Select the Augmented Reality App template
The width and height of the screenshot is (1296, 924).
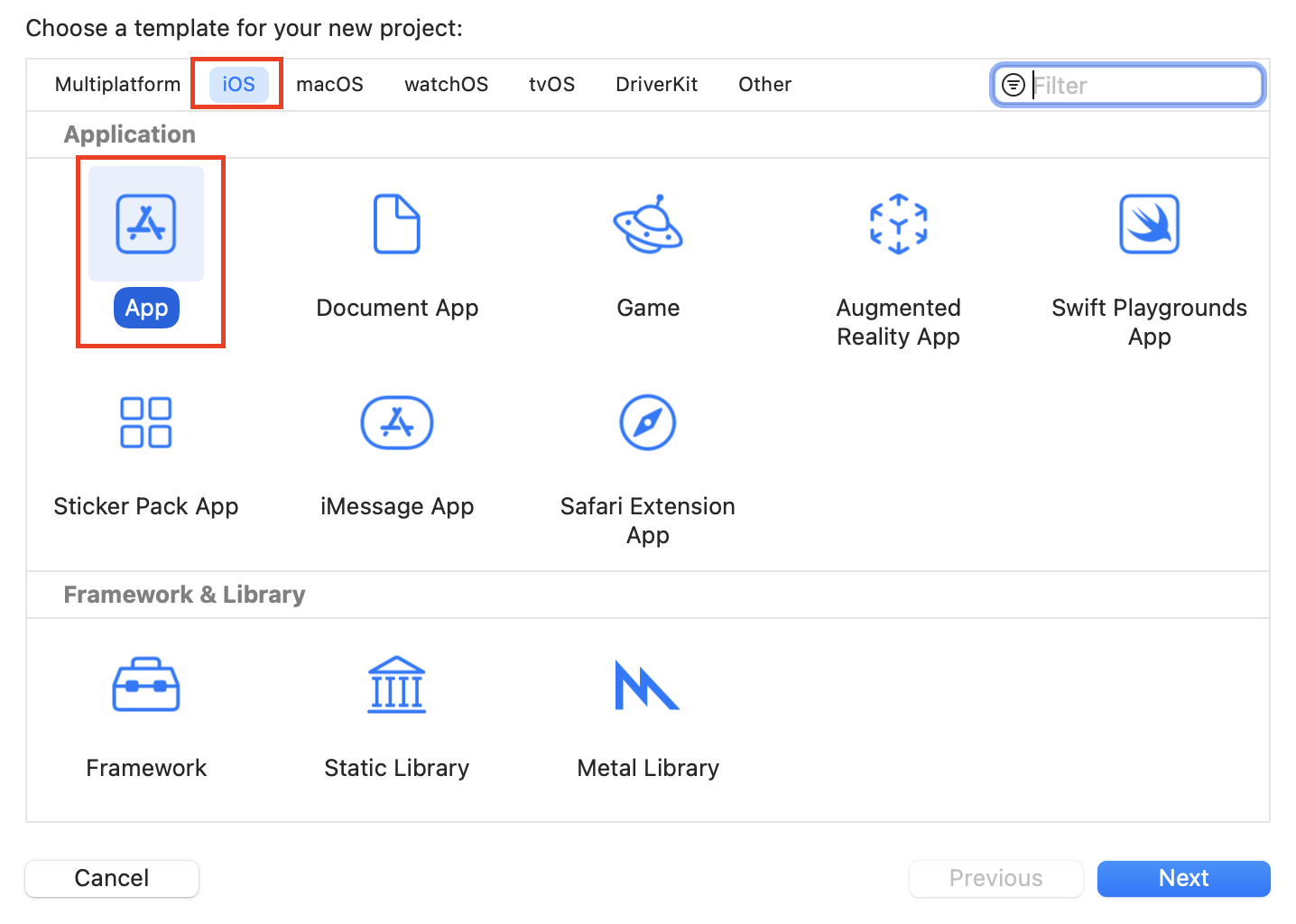point(898,226)
